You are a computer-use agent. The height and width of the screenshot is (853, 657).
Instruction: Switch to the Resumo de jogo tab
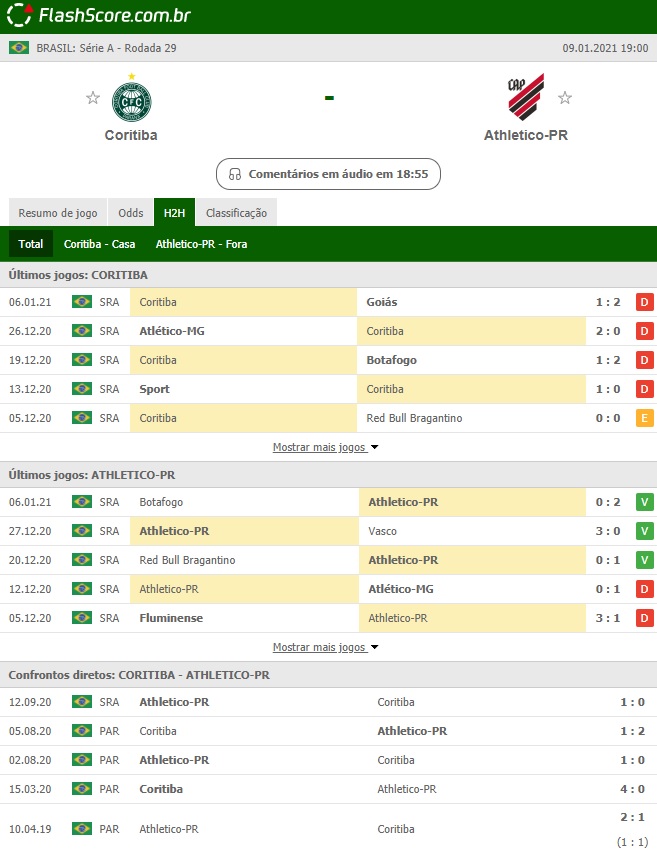pyautogui.click(x=58, y=213)
